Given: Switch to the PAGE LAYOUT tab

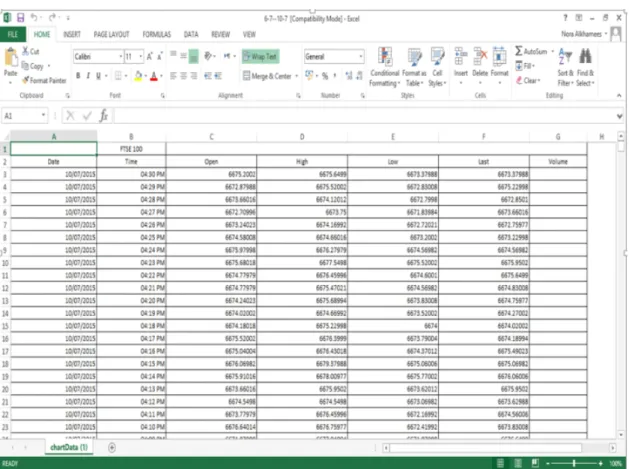Looking at the screenshot, I should coord(111,35).
